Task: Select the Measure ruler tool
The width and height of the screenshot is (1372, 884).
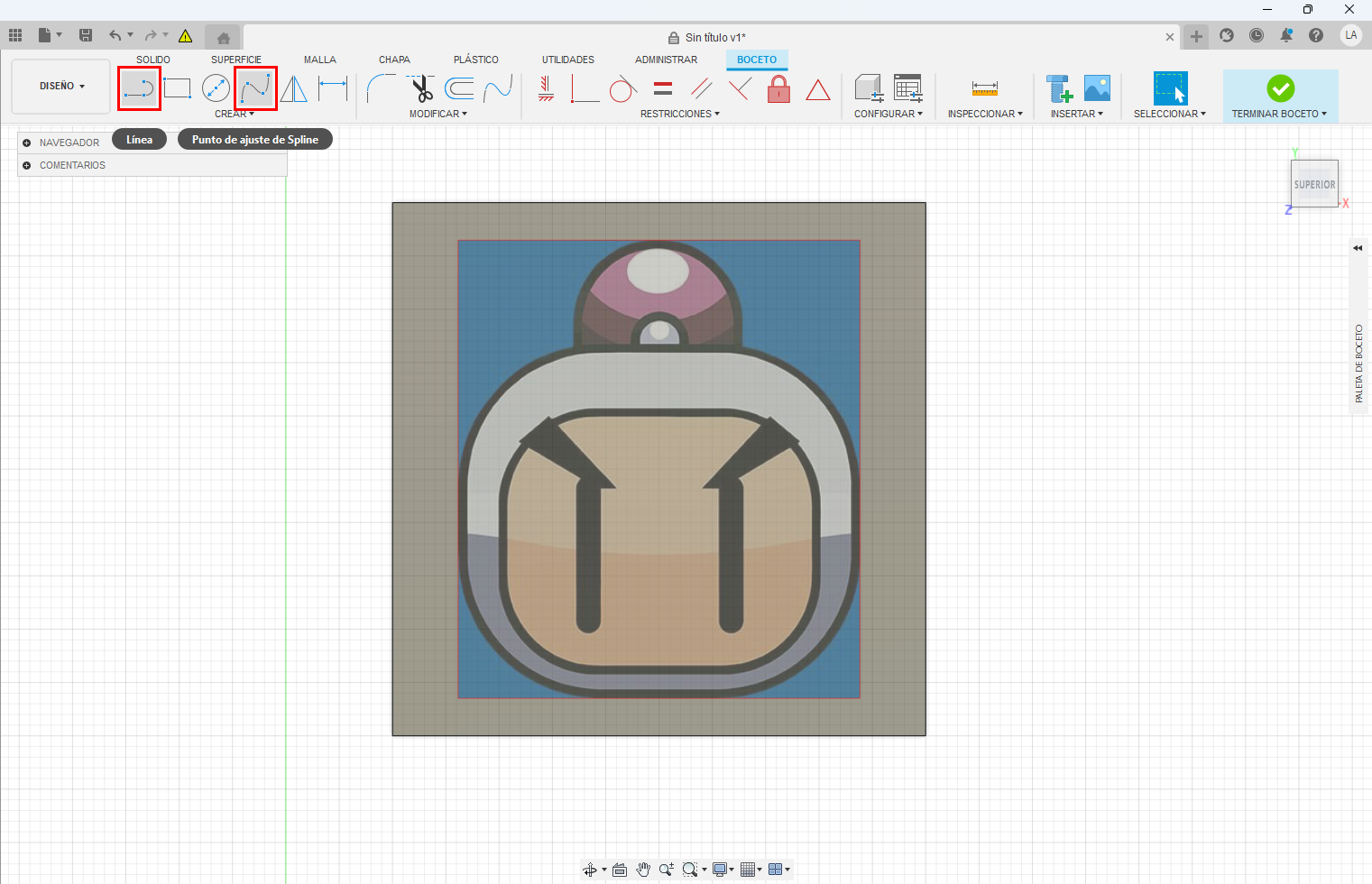Action: click(x=985, y=88)
